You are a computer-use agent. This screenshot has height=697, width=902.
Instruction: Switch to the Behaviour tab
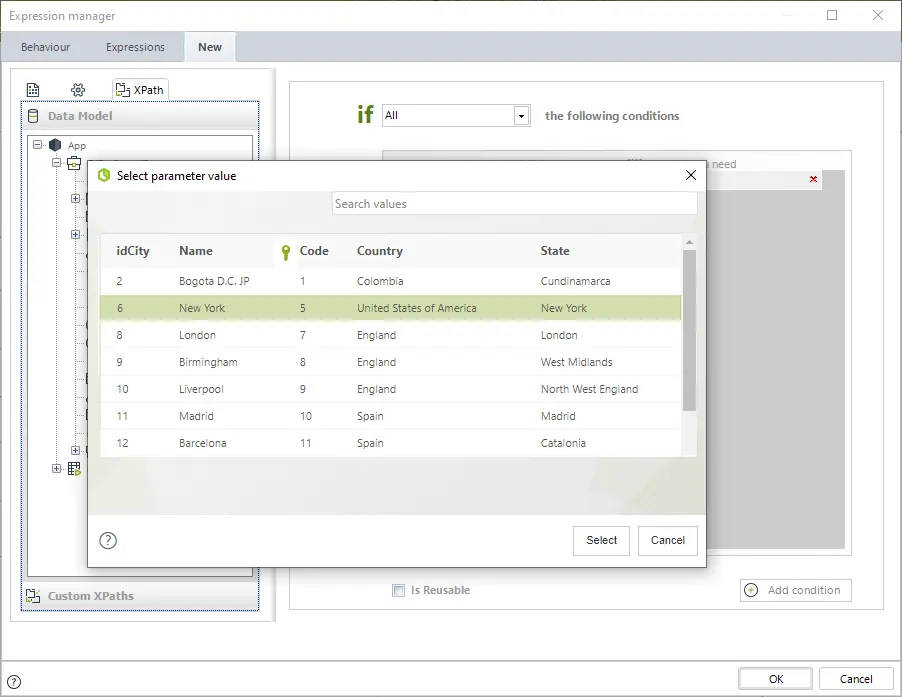(x=45, y=47)
